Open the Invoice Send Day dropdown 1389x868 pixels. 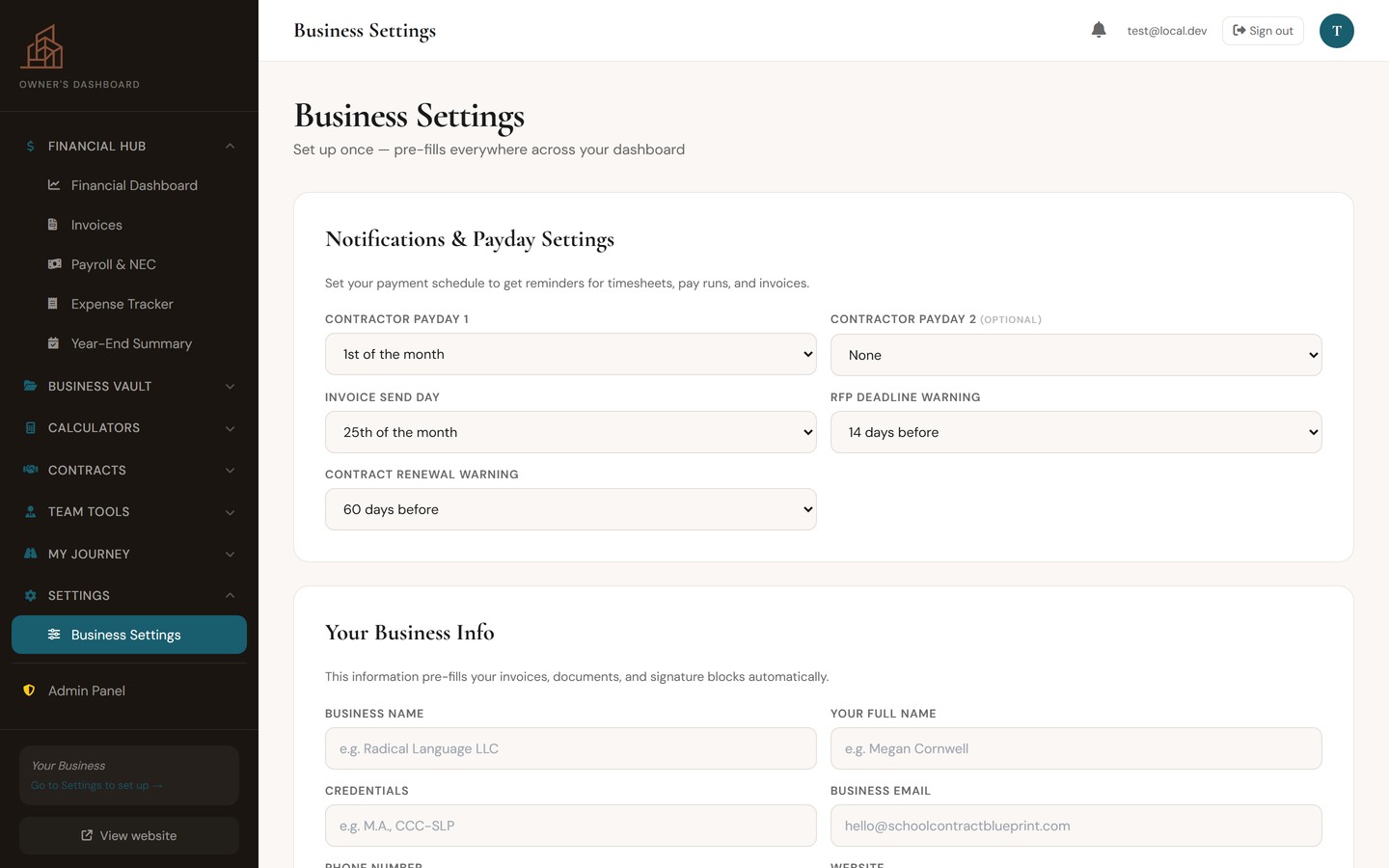coord(571,432)
